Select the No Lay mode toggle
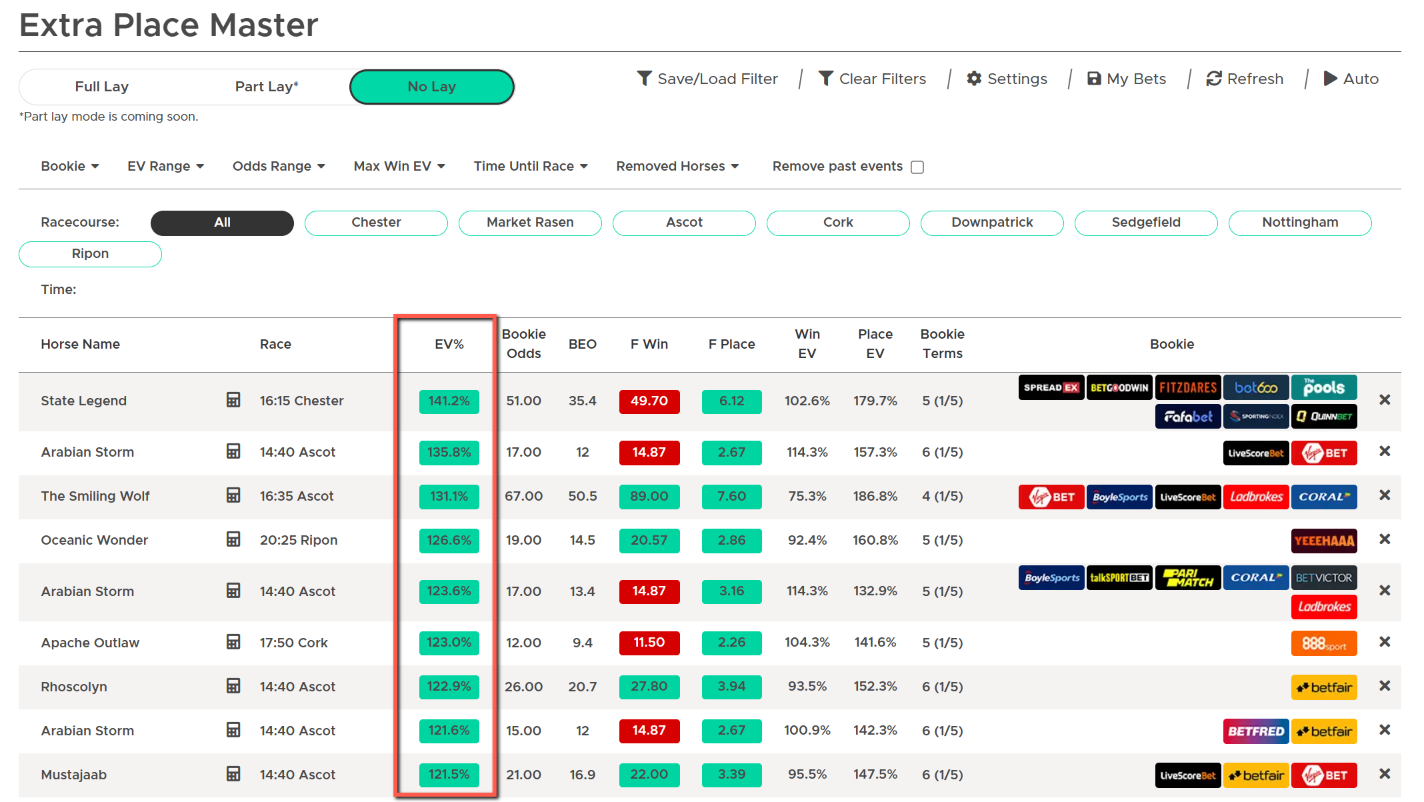 (x=432, y=87)
